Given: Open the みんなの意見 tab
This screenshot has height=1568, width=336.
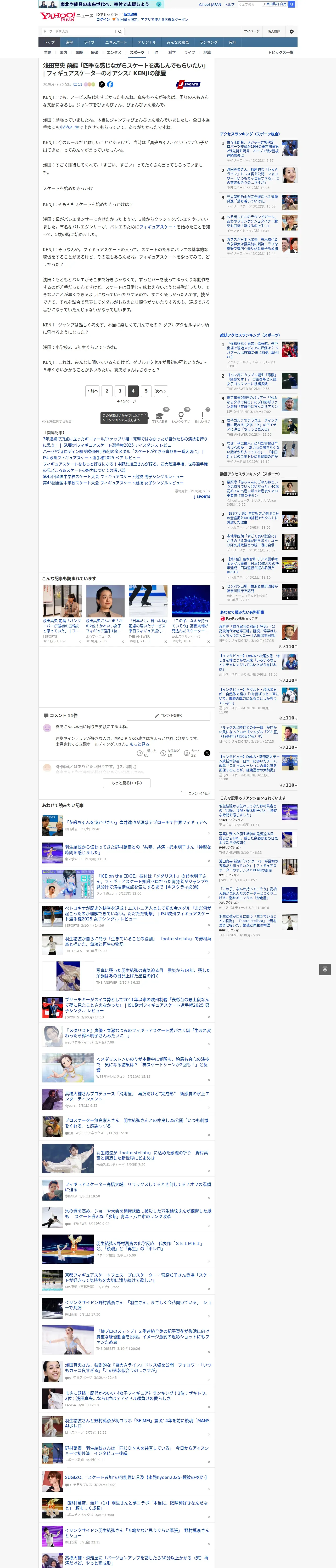Looking at the screenshot, I should coord(178,43).
